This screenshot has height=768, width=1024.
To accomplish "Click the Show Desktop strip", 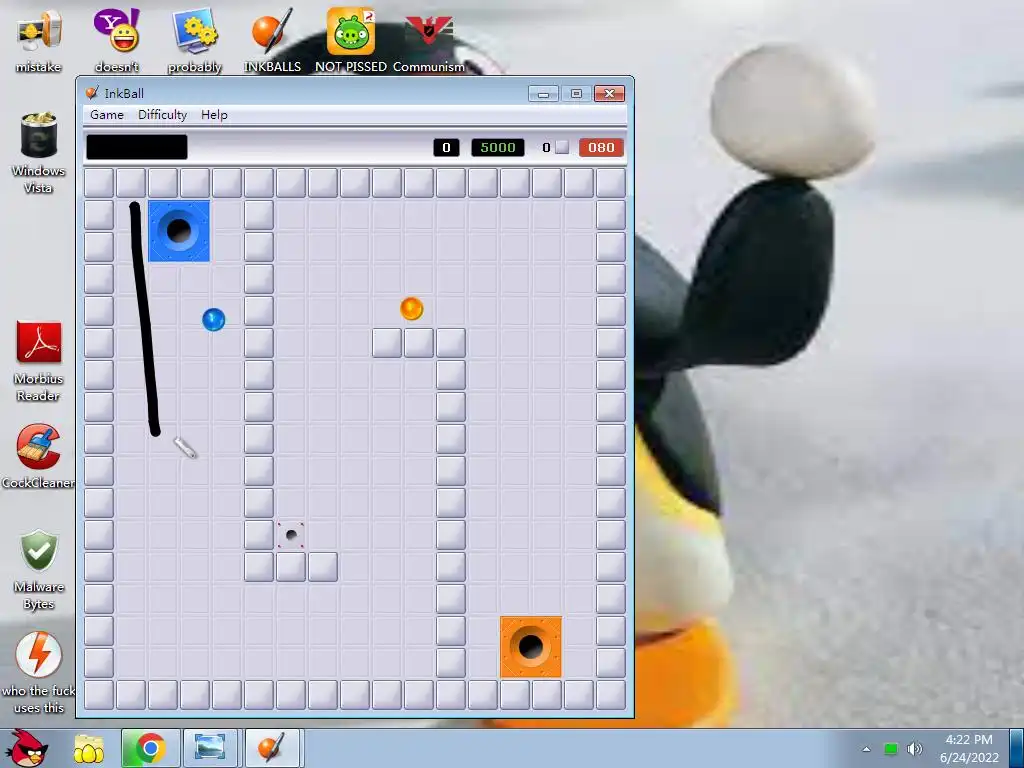I will pyautogui.click(x=1016, y=748).
